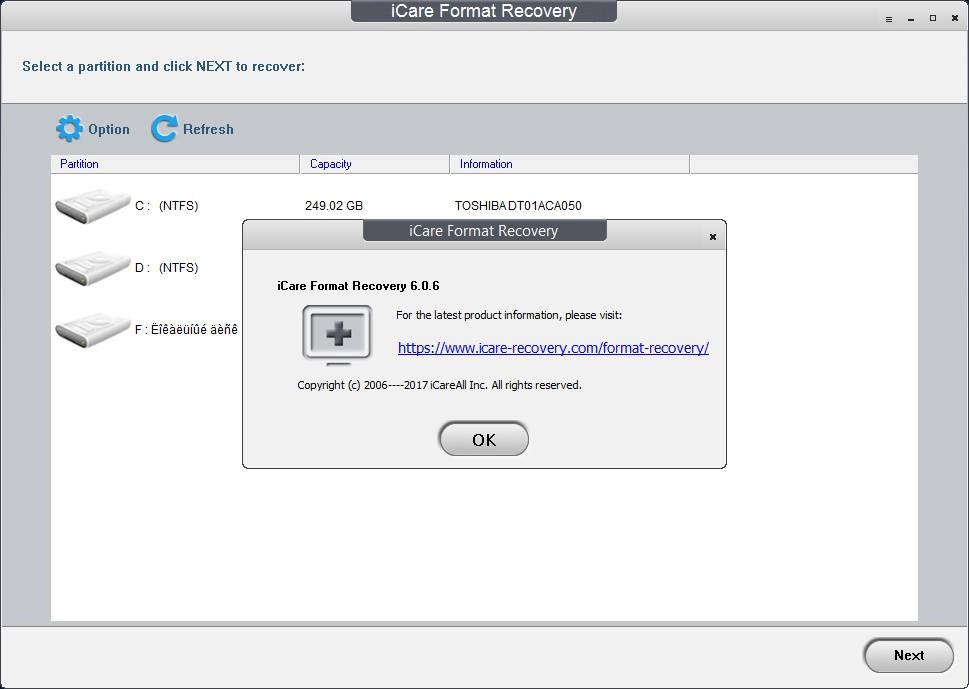Select the C: (NTFS) partition label

166,206
